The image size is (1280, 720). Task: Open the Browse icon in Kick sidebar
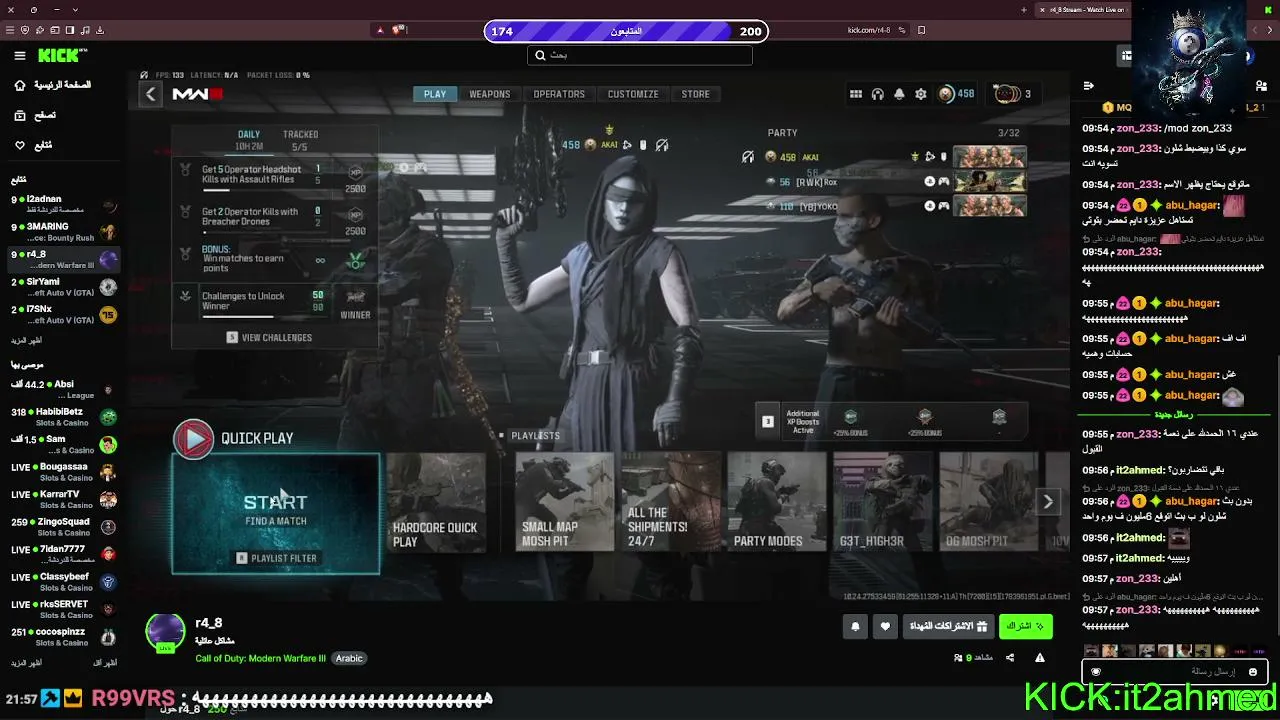(20, 115)
